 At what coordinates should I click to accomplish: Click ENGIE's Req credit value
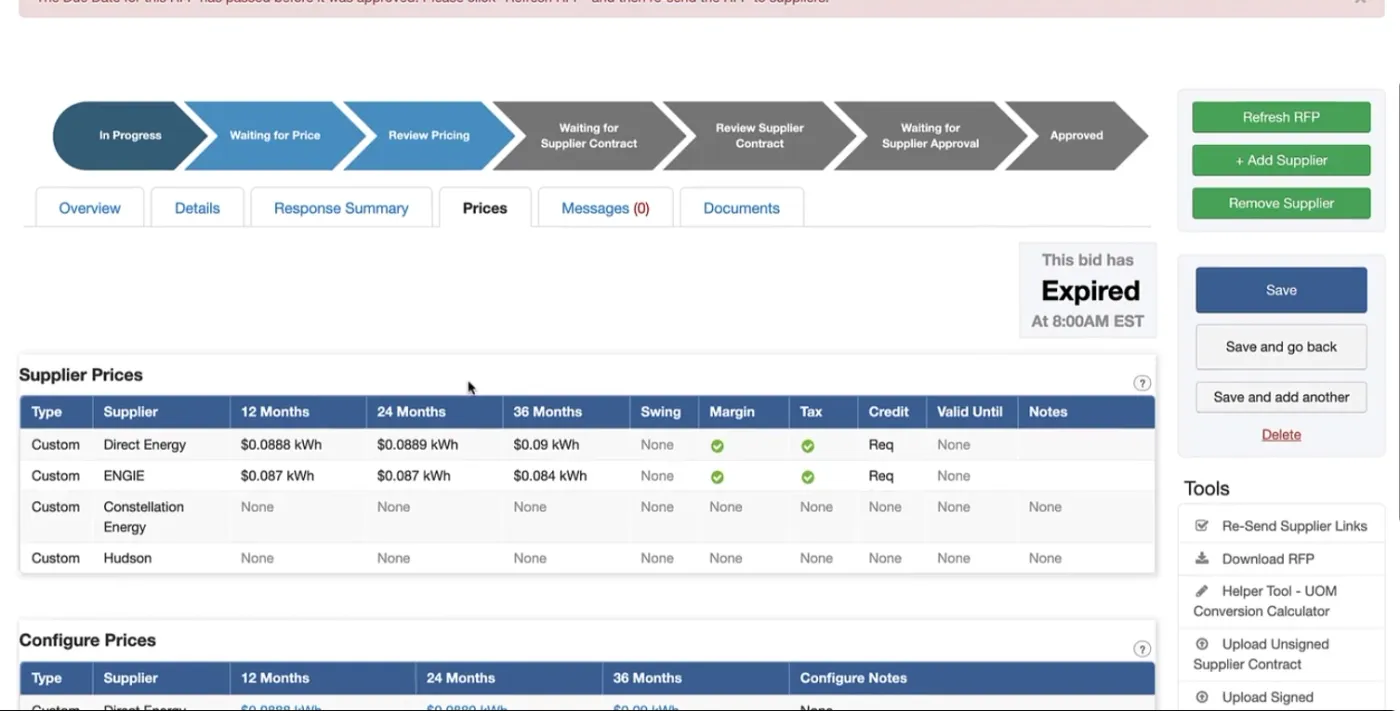[x=881, y=476]
